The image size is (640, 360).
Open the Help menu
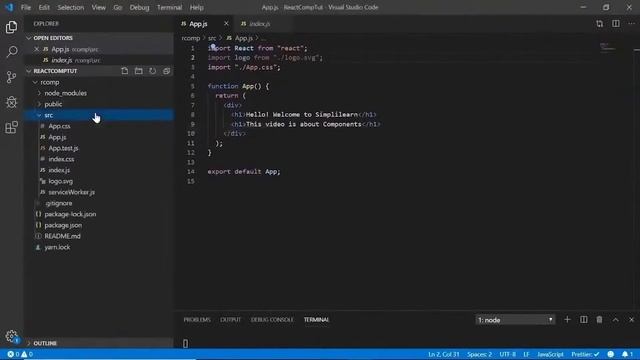pos(196,7)
